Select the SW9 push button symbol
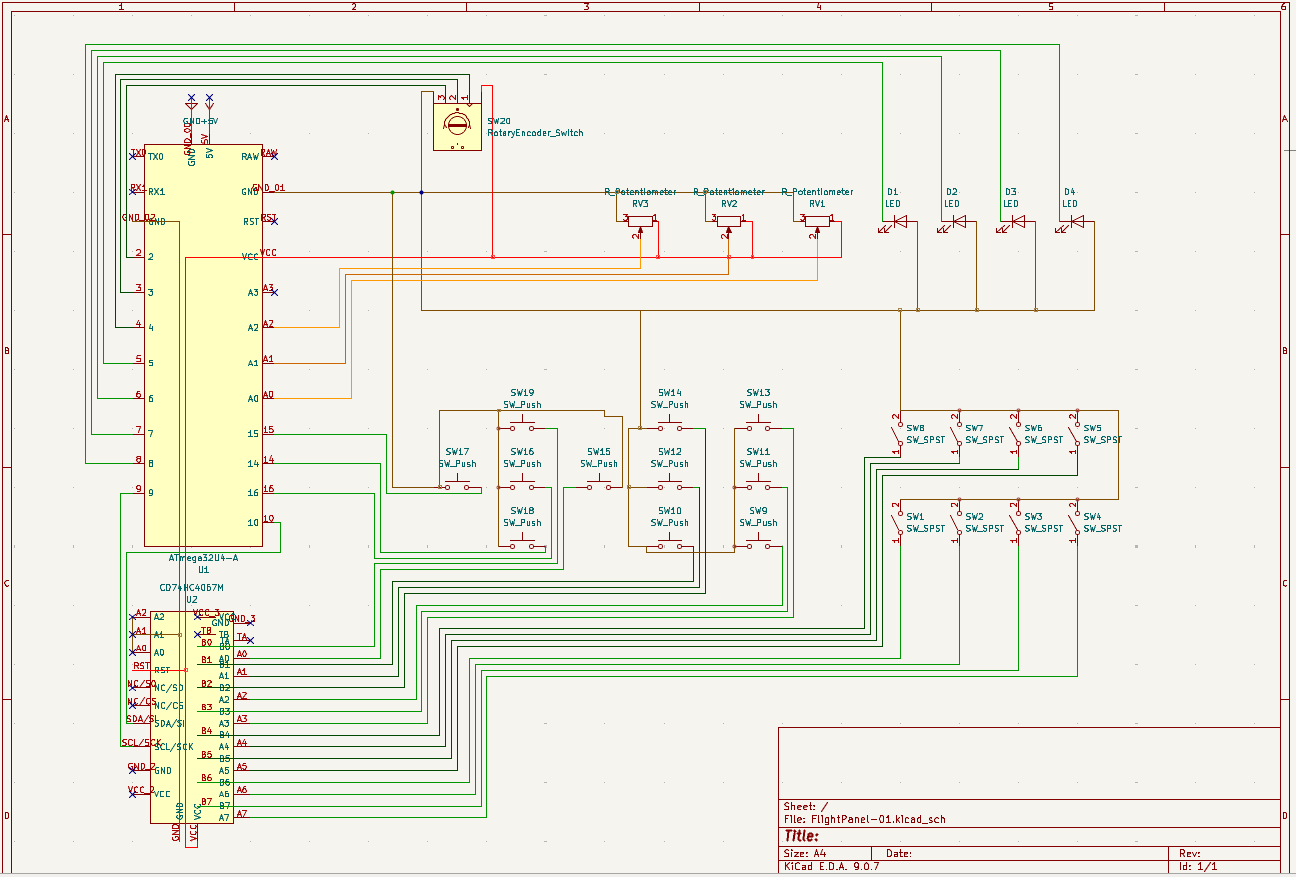Viewport: 1296px width, 877px height. 759,543
